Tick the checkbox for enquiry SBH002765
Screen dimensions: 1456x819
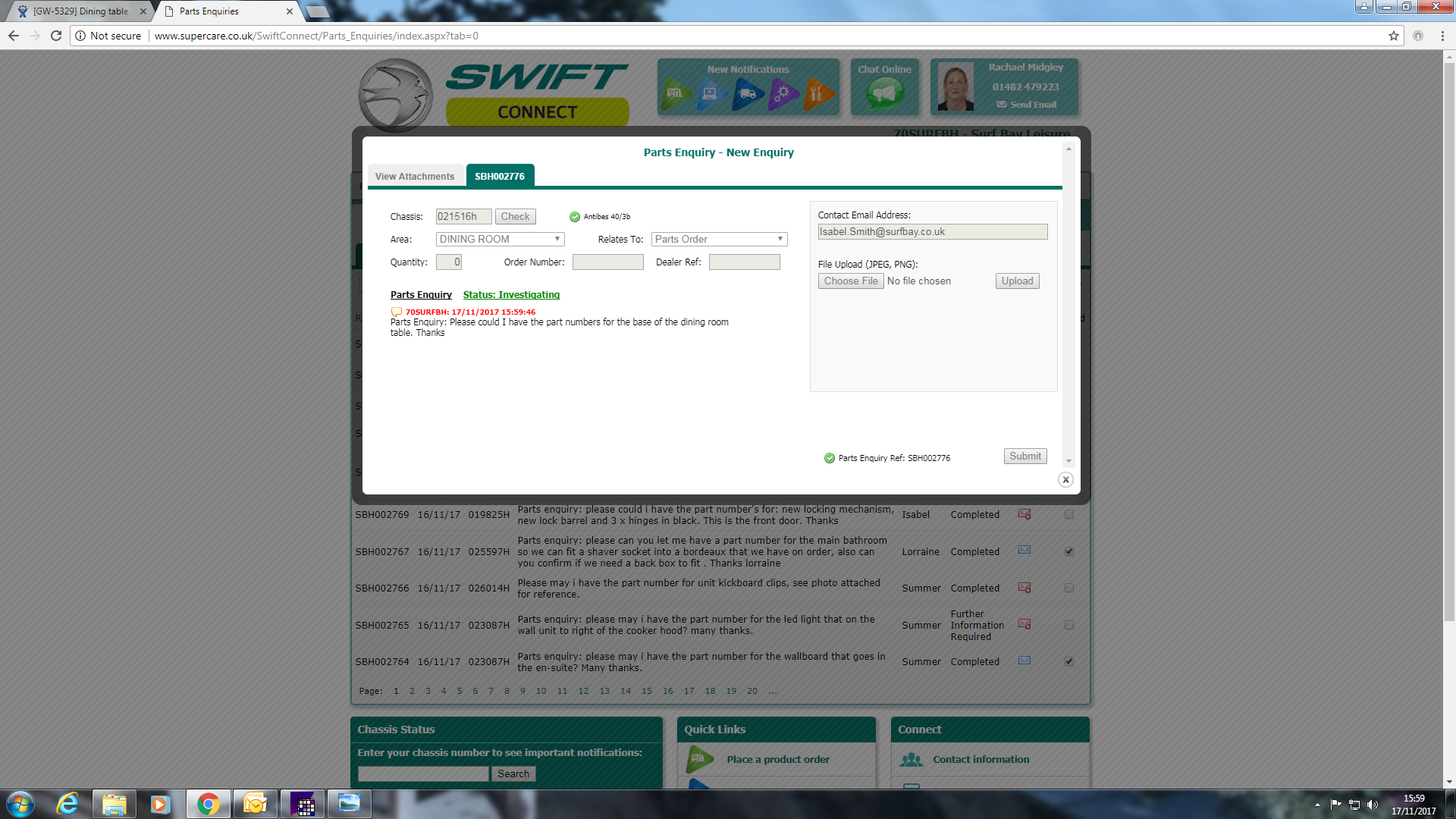click(1069, 625)
